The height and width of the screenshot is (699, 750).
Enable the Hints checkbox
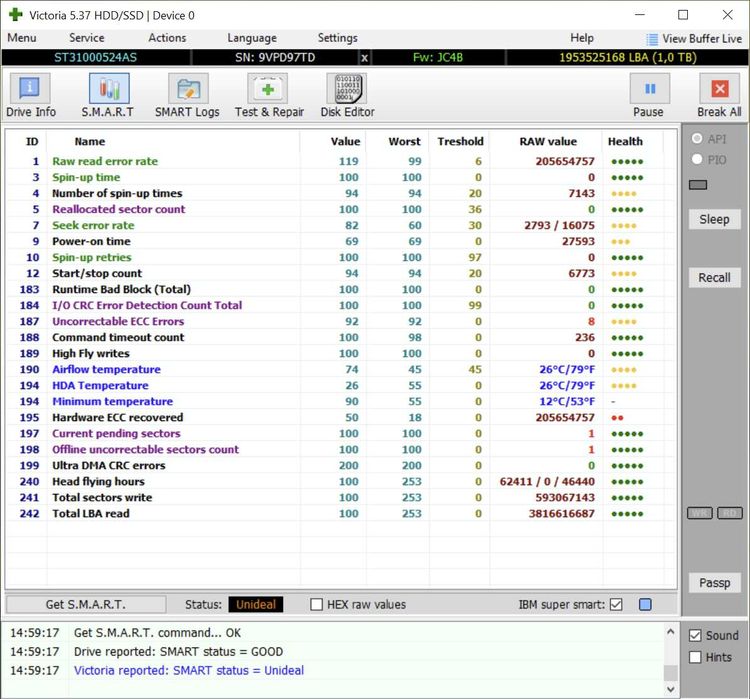coord(696,657)
